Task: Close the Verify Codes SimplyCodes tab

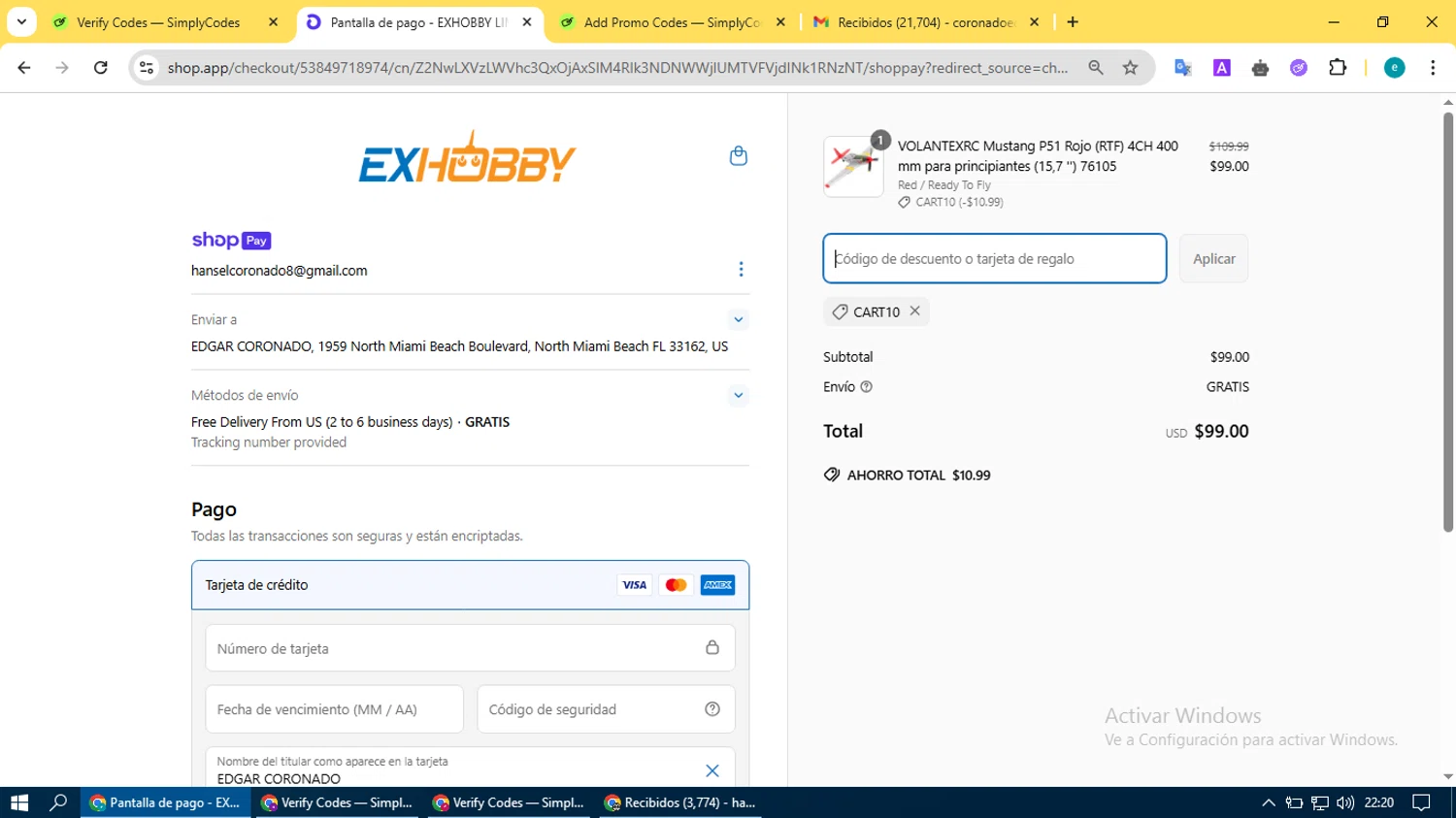Action: (x=273, y=22)
